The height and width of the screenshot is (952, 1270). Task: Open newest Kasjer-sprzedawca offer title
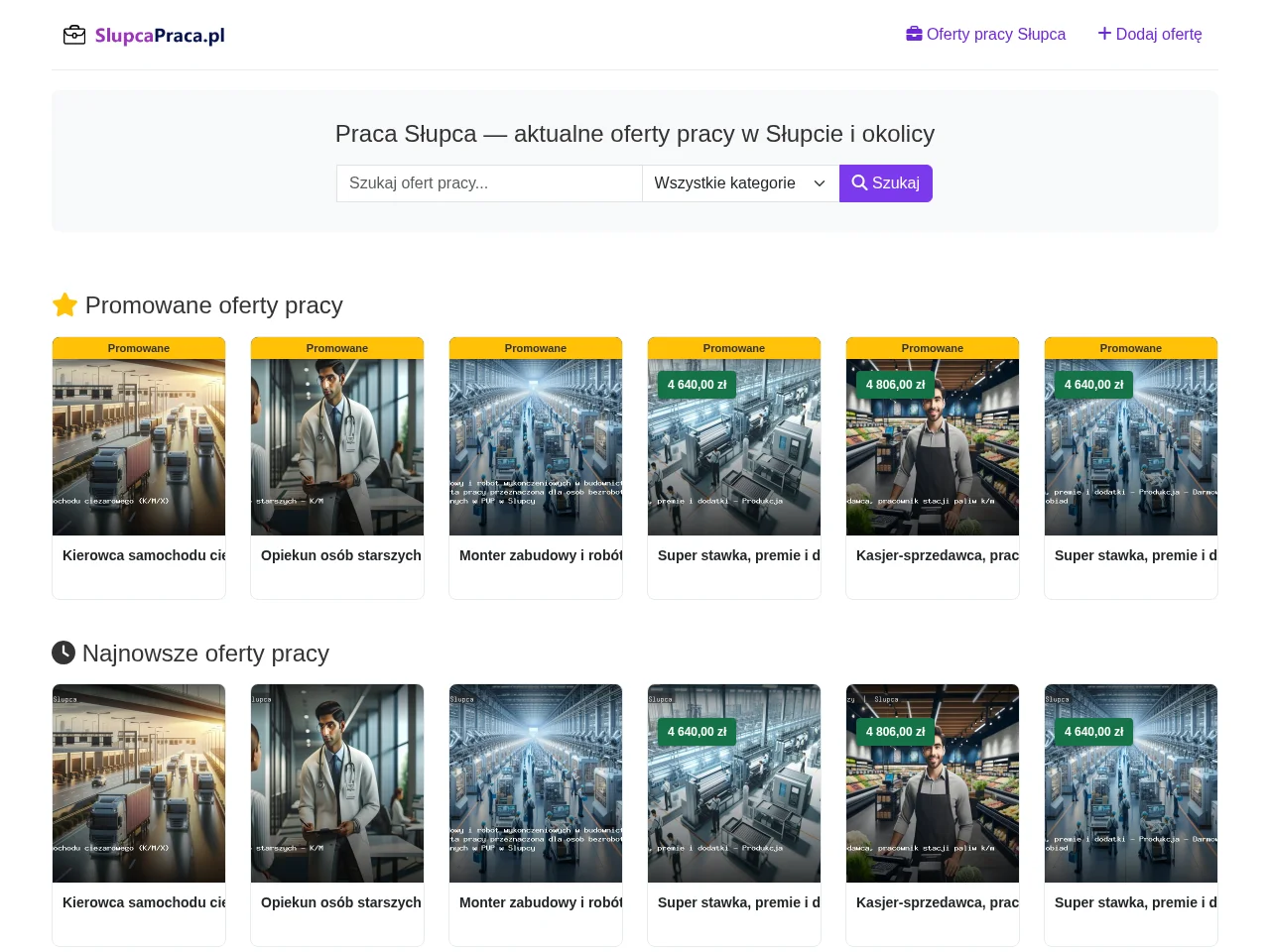(x=938, y=902)
